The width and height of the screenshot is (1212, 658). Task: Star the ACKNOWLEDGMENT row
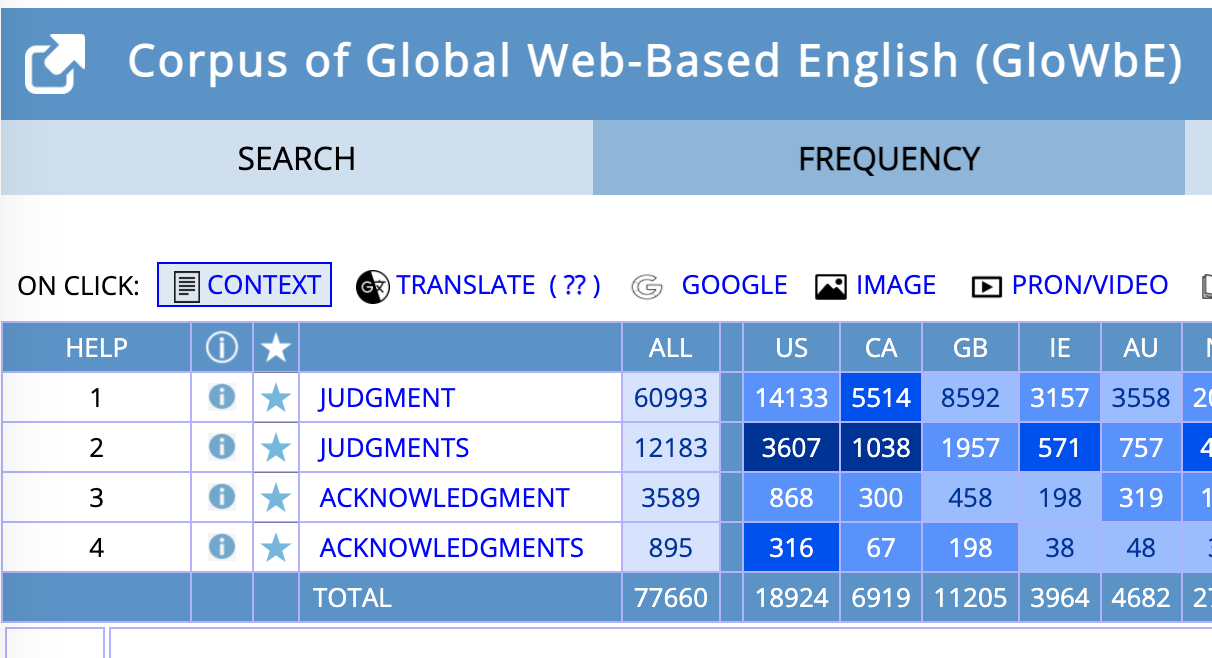(276, 498)
